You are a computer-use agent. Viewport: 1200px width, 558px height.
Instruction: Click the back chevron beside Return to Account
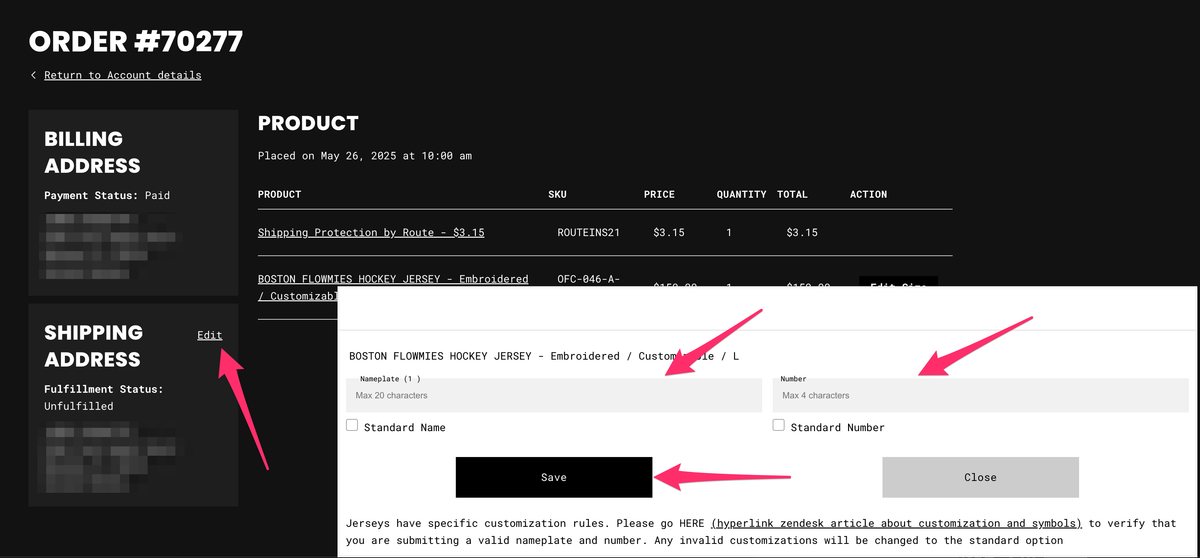point(33,75)
